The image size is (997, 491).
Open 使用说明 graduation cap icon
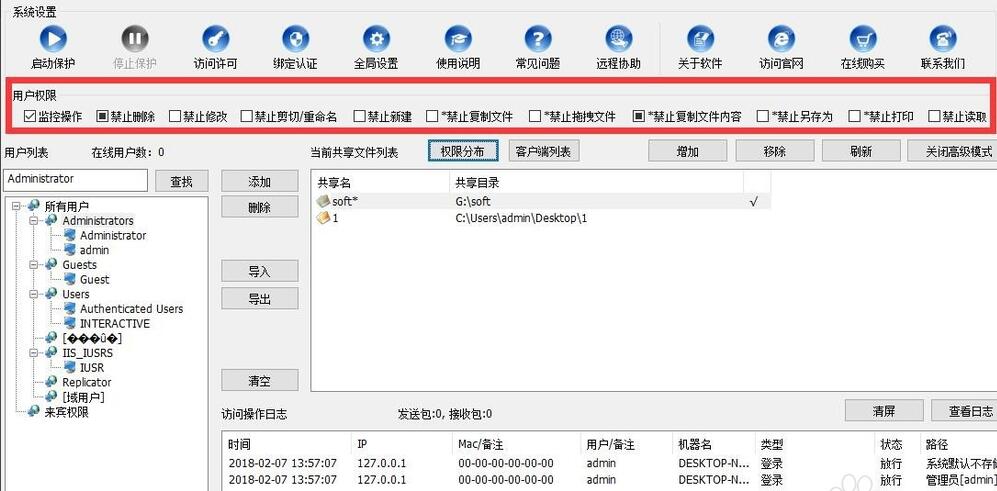coord(458,39)
